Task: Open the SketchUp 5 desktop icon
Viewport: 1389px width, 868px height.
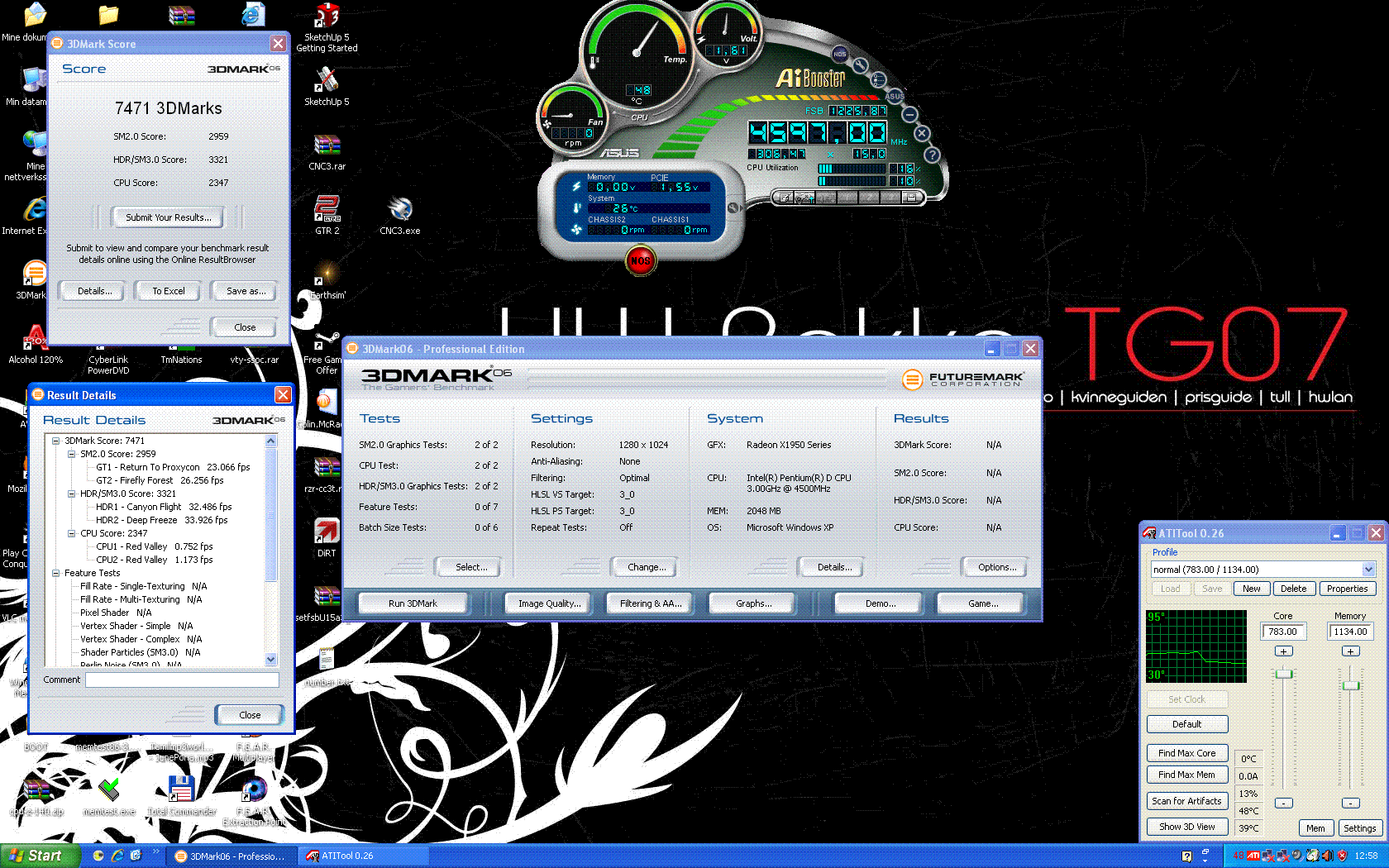Action: (327, 86)
